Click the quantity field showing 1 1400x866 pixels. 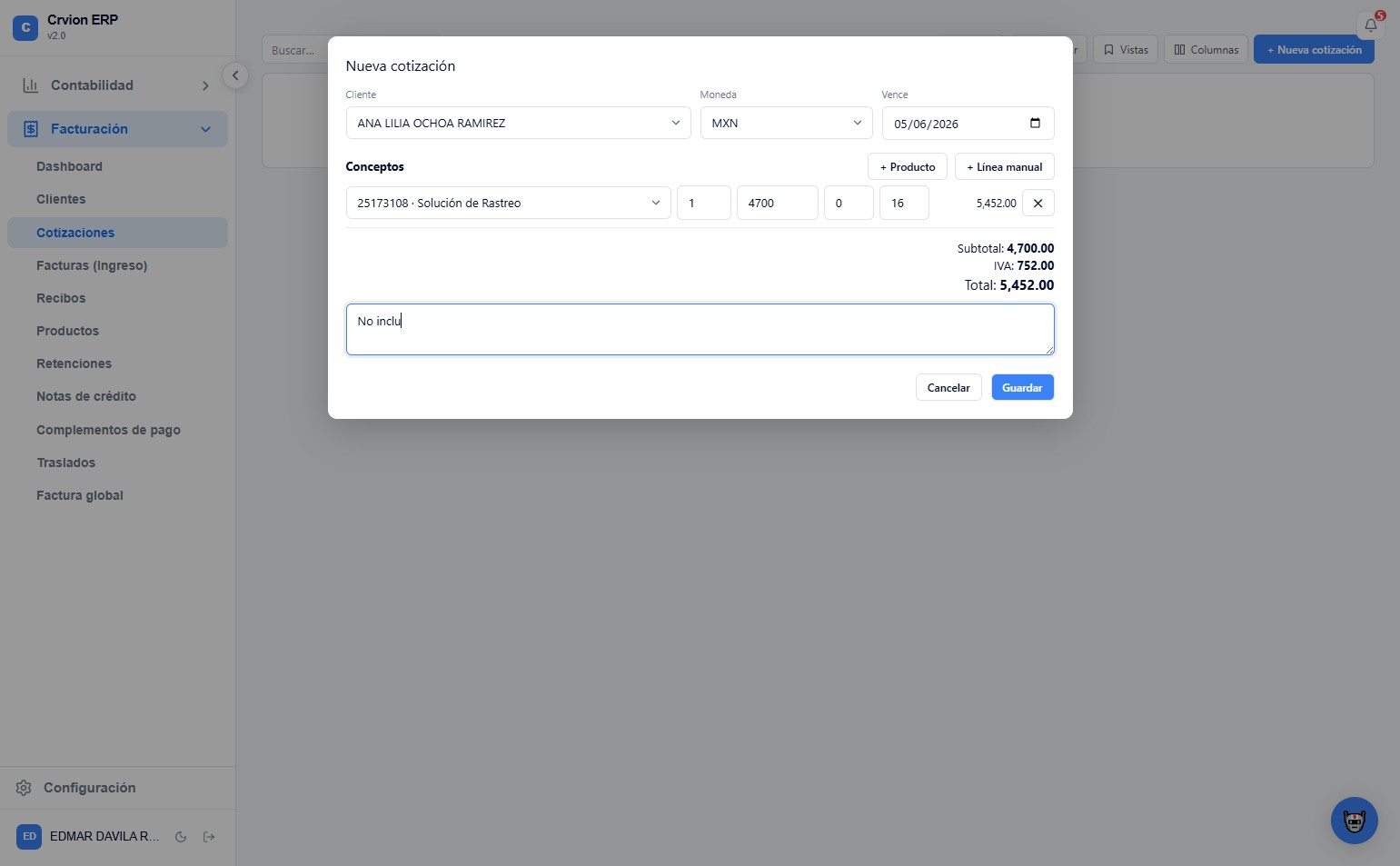703,203
